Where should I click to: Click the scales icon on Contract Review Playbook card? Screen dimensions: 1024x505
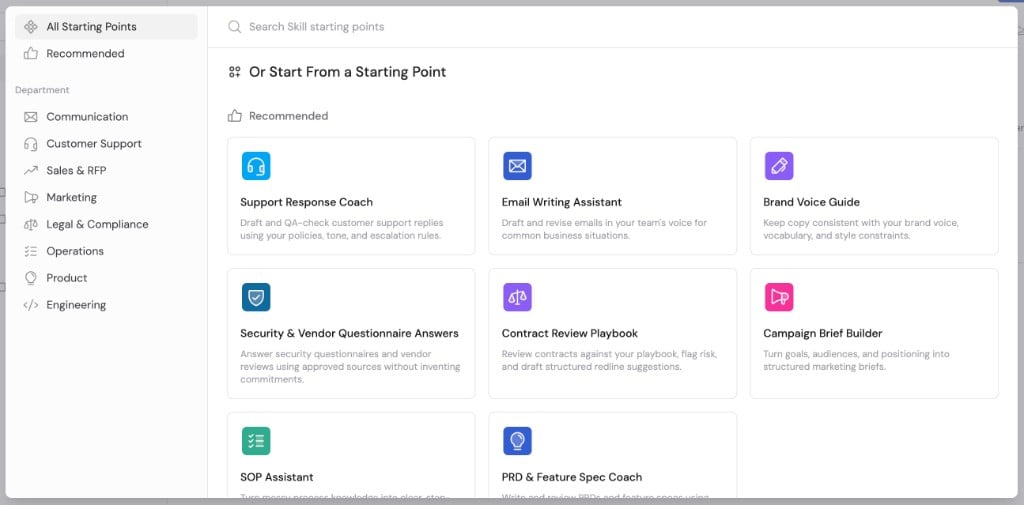tap(517, 297)
